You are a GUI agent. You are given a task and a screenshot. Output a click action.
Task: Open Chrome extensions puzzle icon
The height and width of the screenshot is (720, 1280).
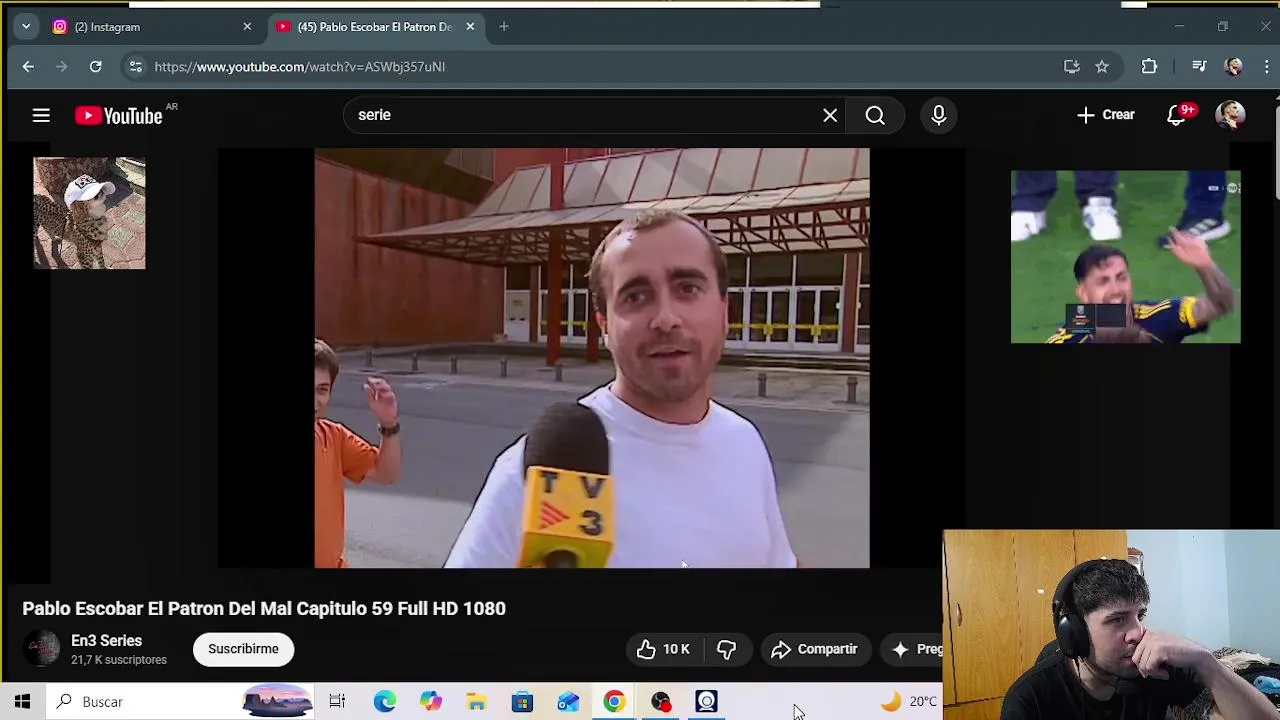1149,67
